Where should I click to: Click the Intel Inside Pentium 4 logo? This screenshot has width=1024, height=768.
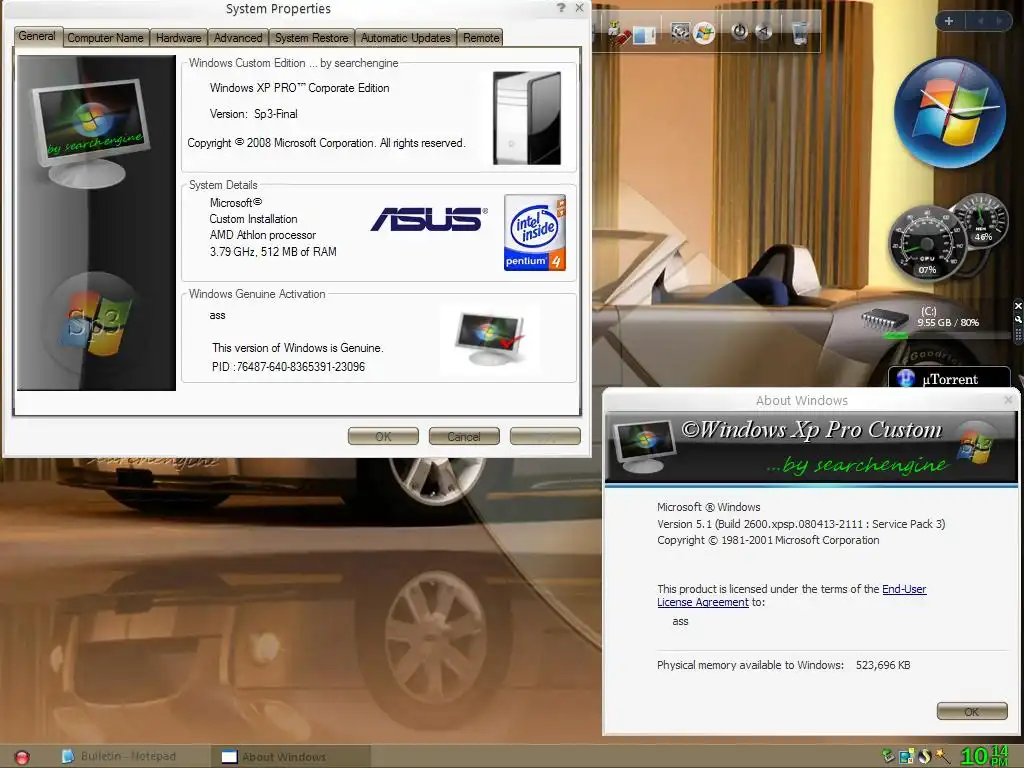pyautogui.click(x=535, y=232)
